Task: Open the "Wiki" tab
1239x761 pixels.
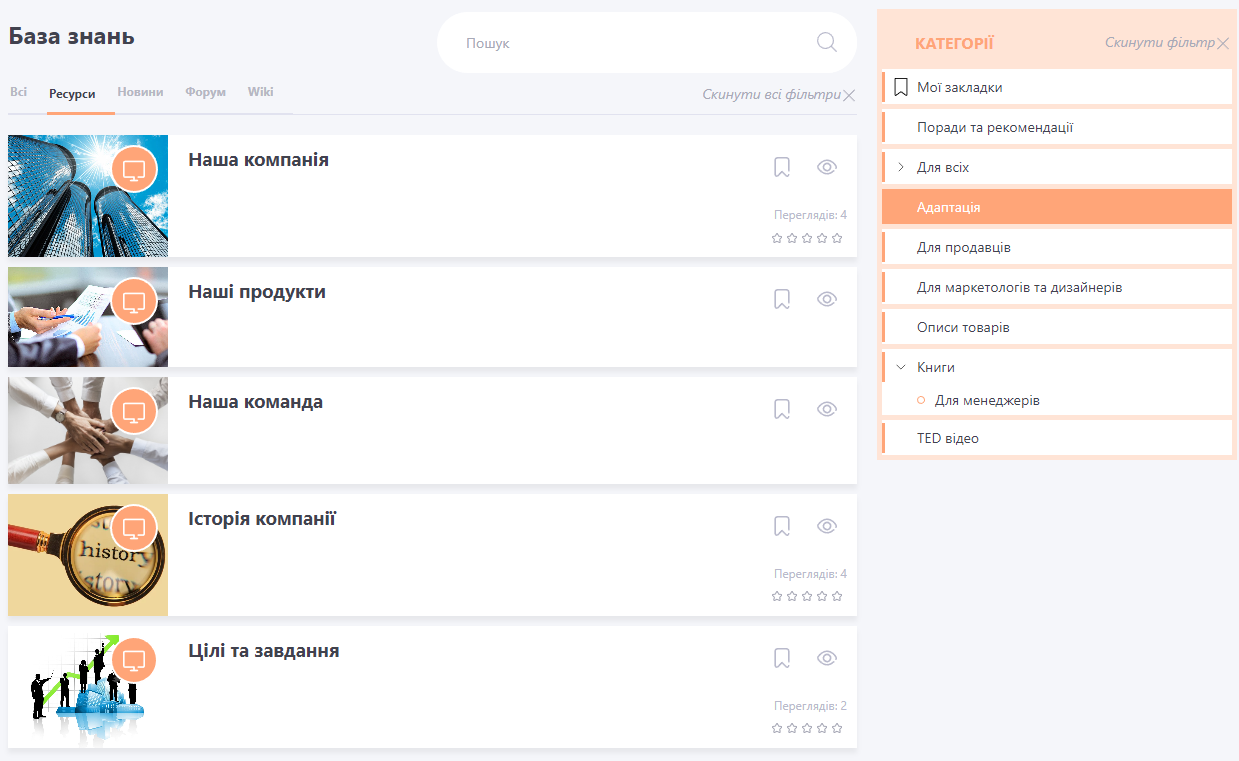Action: point(260,92)
